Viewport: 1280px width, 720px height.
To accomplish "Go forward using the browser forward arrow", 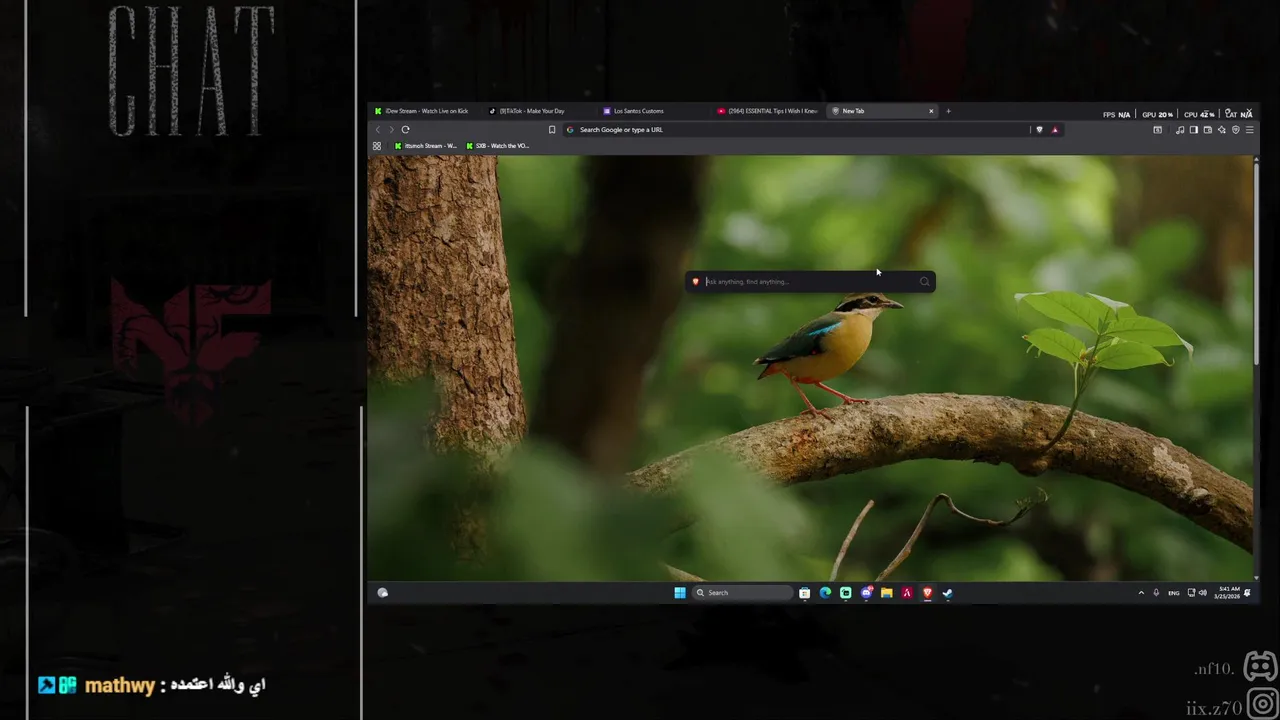I will (391, 129).
